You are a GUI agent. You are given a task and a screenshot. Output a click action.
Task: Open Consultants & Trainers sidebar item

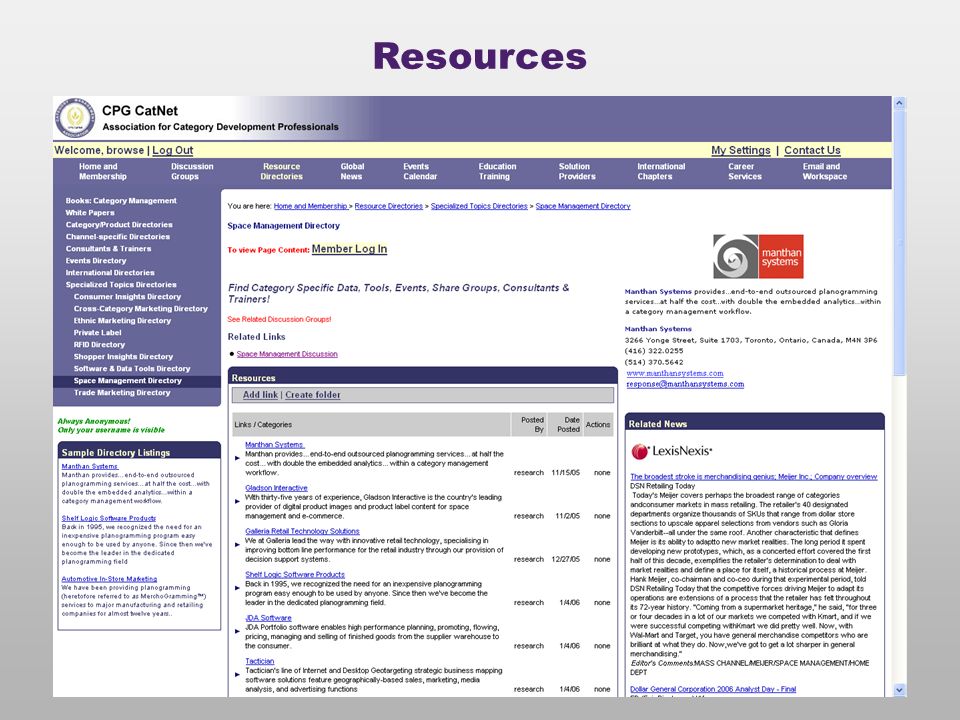point(108,249)
